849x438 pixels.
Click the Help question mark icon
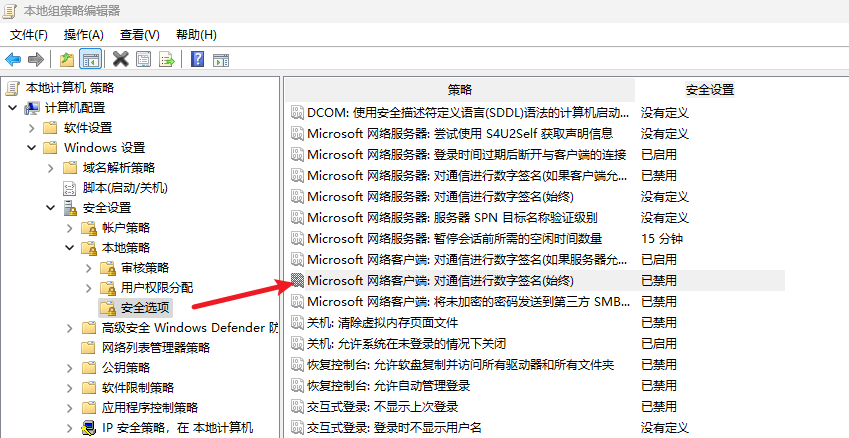[x=198, y=59]
